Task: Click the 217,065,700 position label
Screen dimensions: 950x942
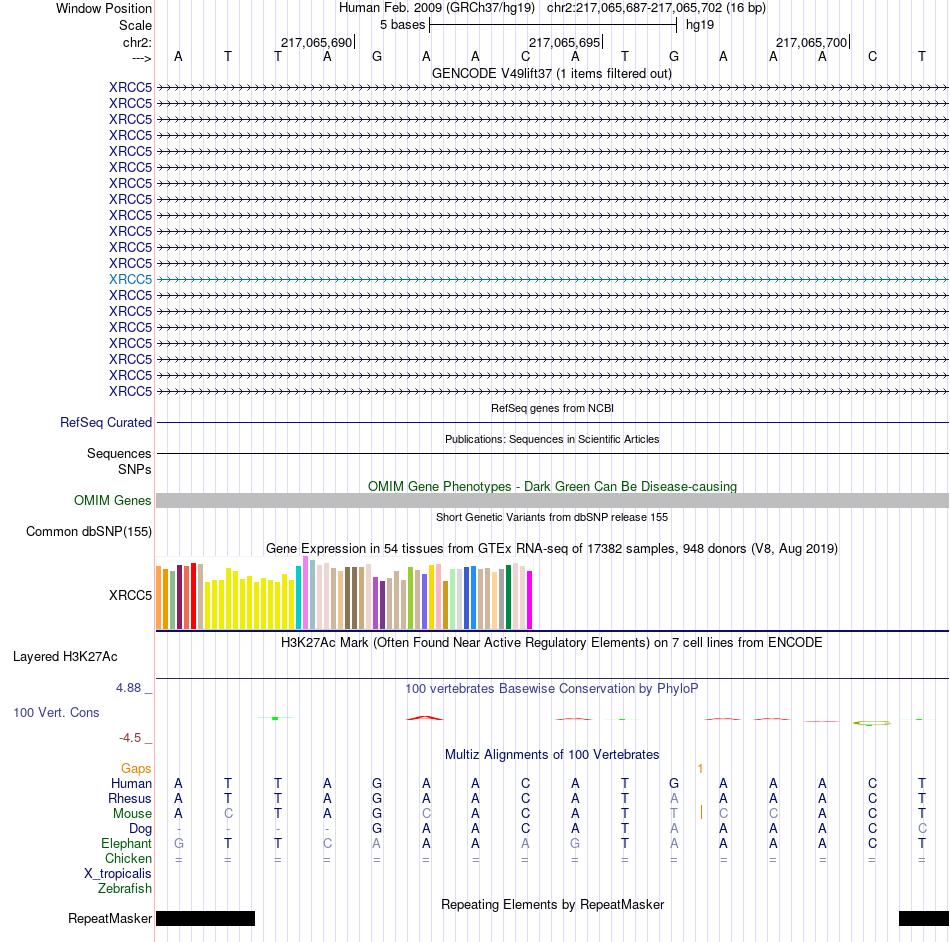Action: pyautogui.click(x=811, y=42)
